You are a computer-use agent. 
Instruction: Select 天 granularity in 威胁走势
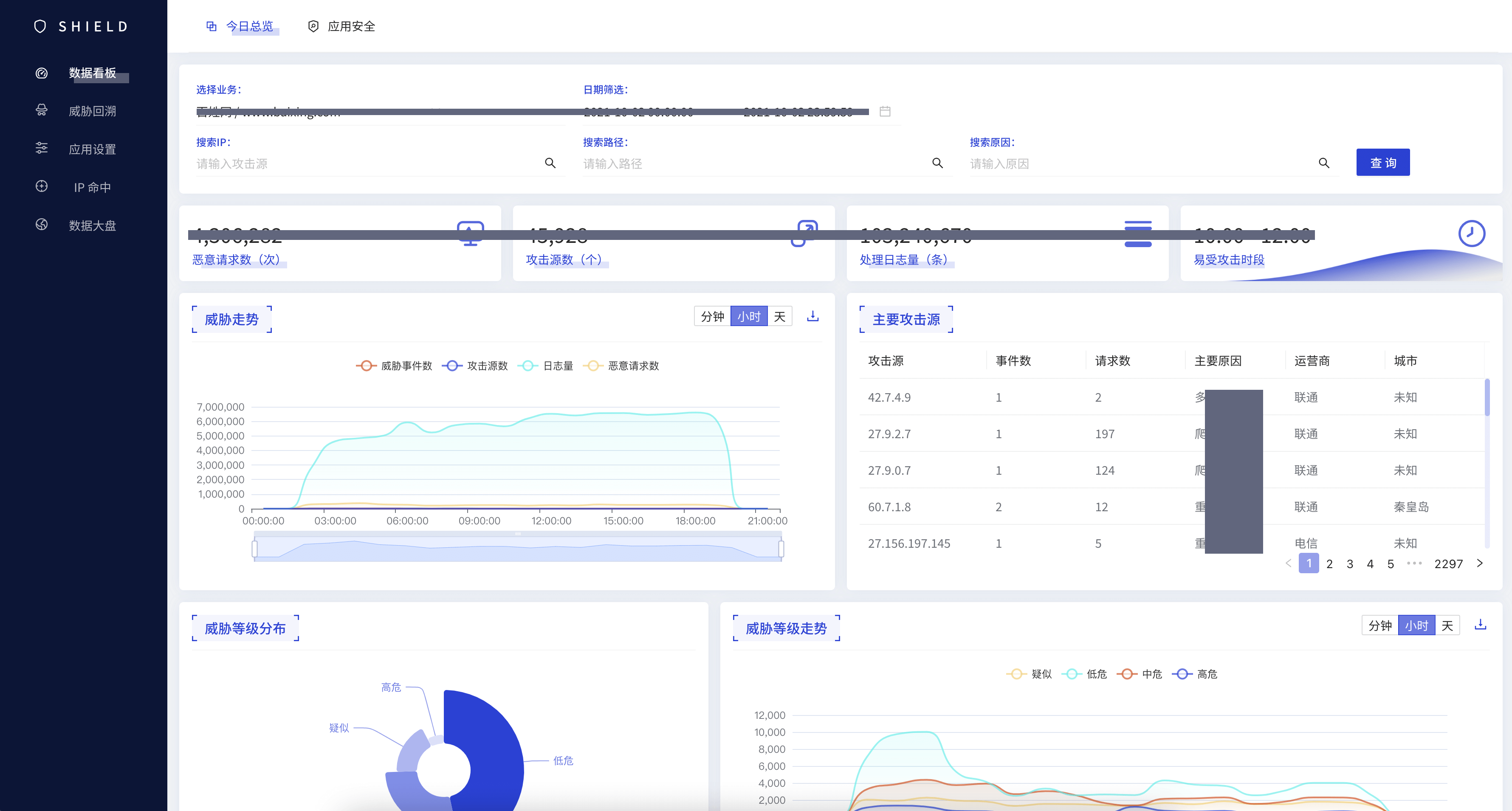(x=779, y=316)
